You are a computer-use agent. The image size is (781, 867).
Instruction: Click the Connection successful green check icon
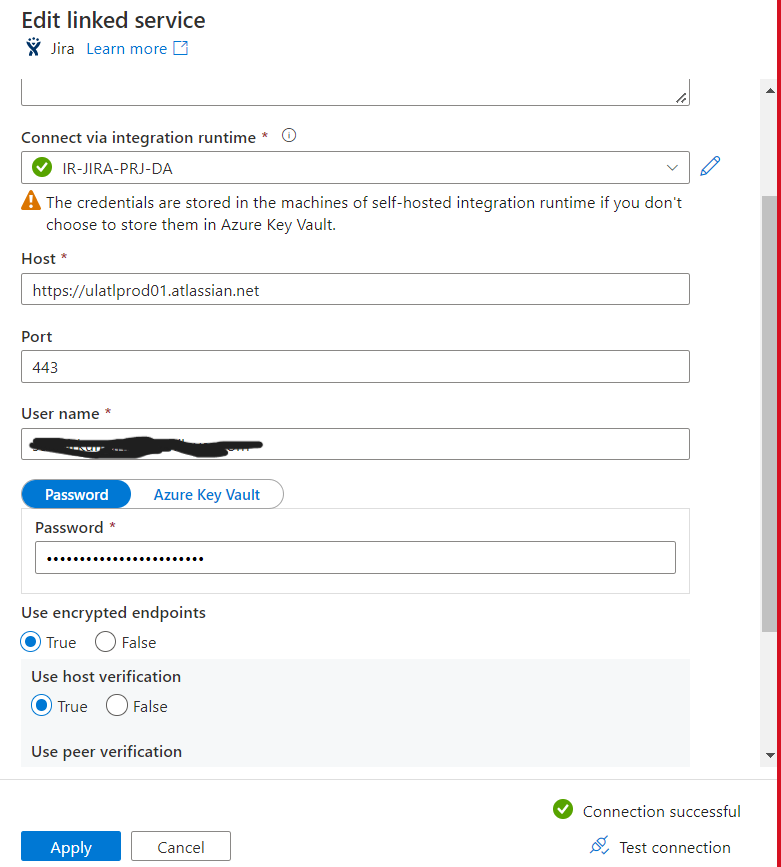pyautogui.click(x=563, y=809)
